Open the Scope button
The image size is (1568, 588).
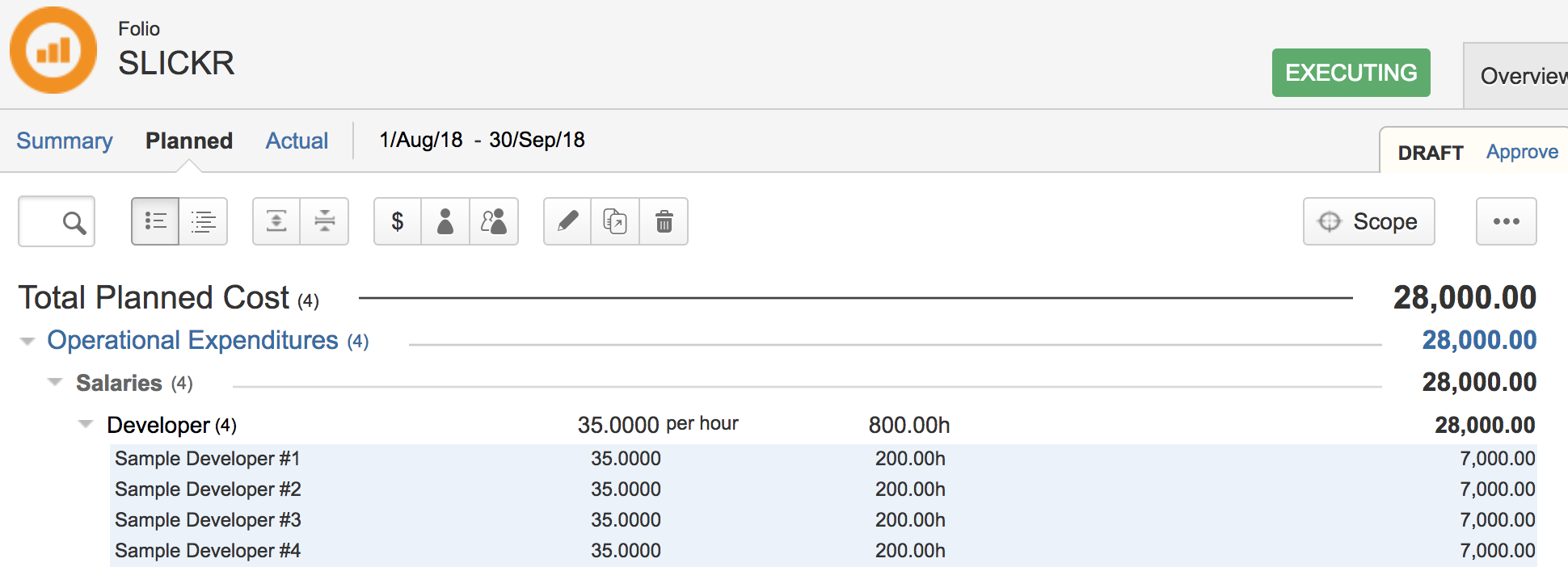point(1368,221)
